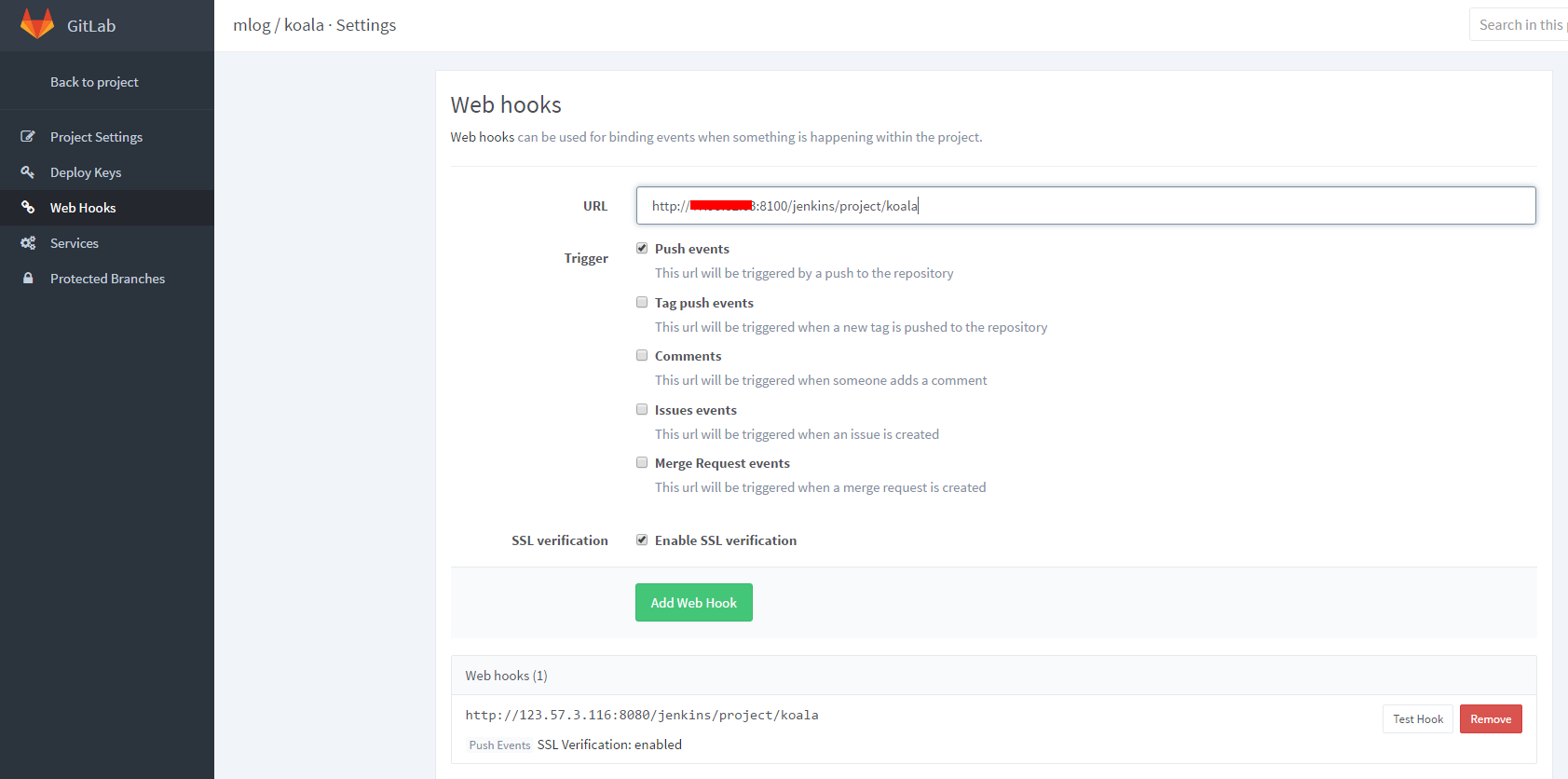Click the Deploy Keys key icon
The height and width of the screenshot is (779, 1568).
point(28,172)
